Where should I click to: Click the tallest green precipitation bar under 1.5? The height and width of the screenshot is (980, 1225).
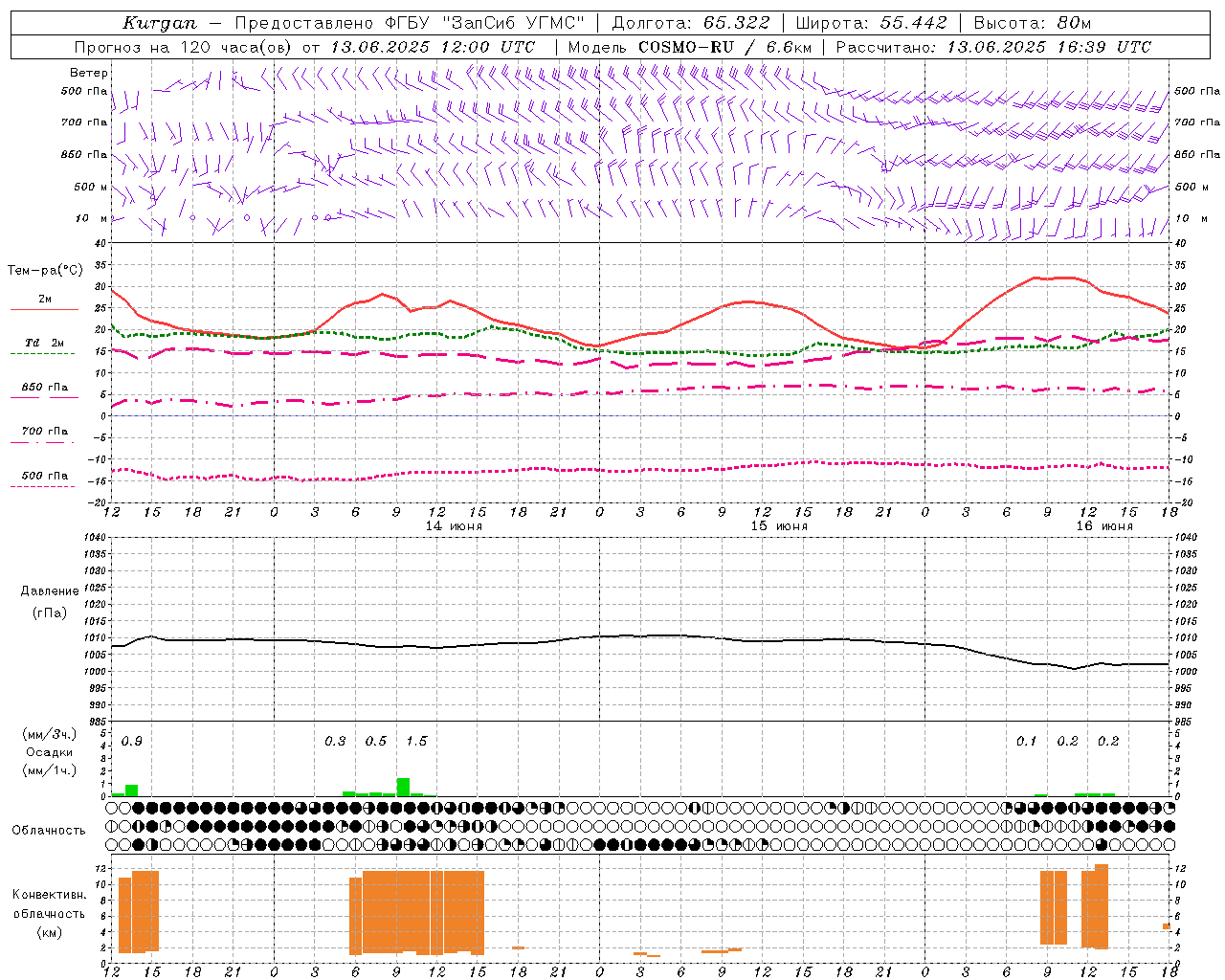click(403, 787)
